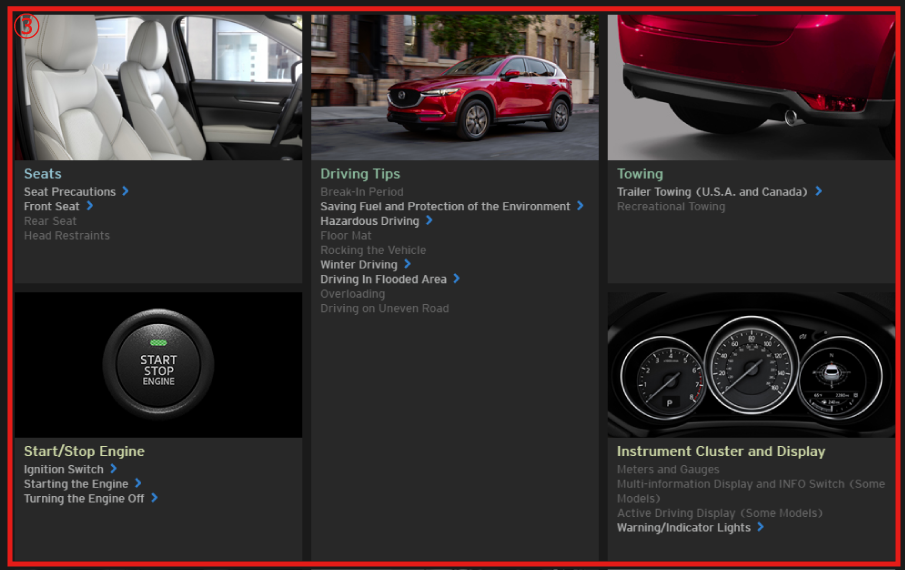Click the arrow next to Seat Precautions

125,191
